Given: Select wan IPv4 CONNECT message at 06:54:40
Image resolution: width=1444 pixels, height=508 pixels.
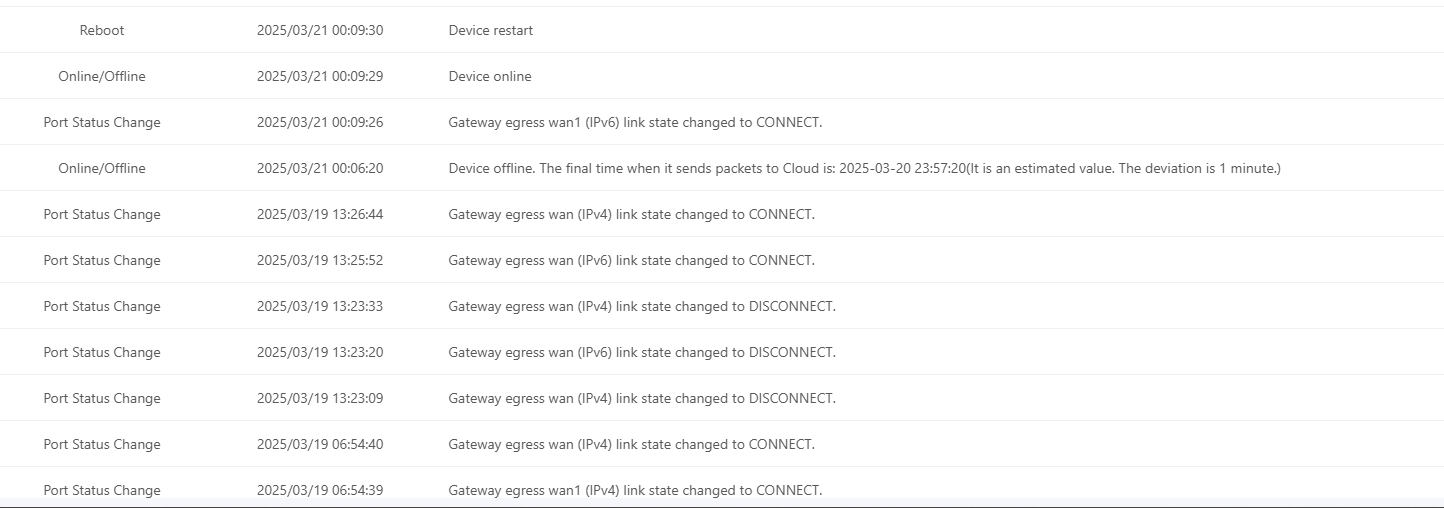Looking at the screenshot, I should point(632,444).
